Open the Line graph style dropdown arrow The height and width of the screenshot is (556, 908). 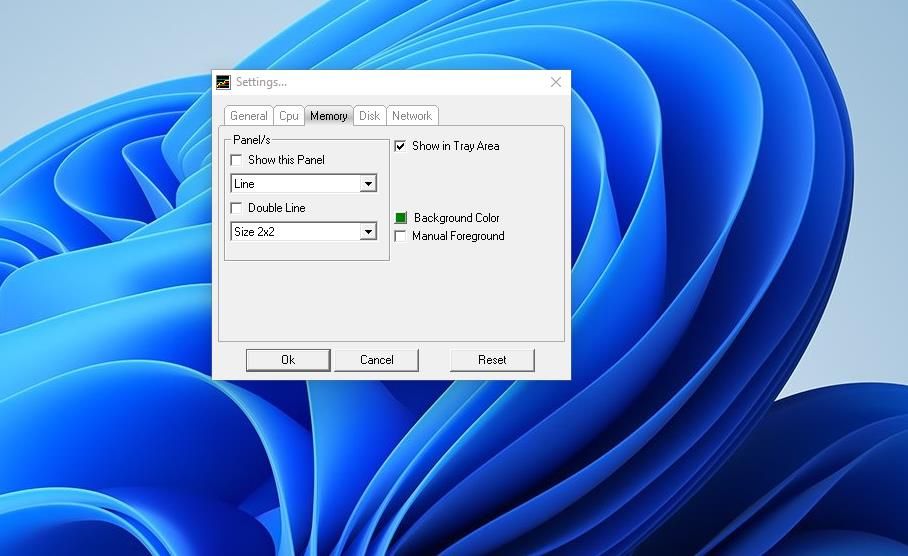click(368, 184)
